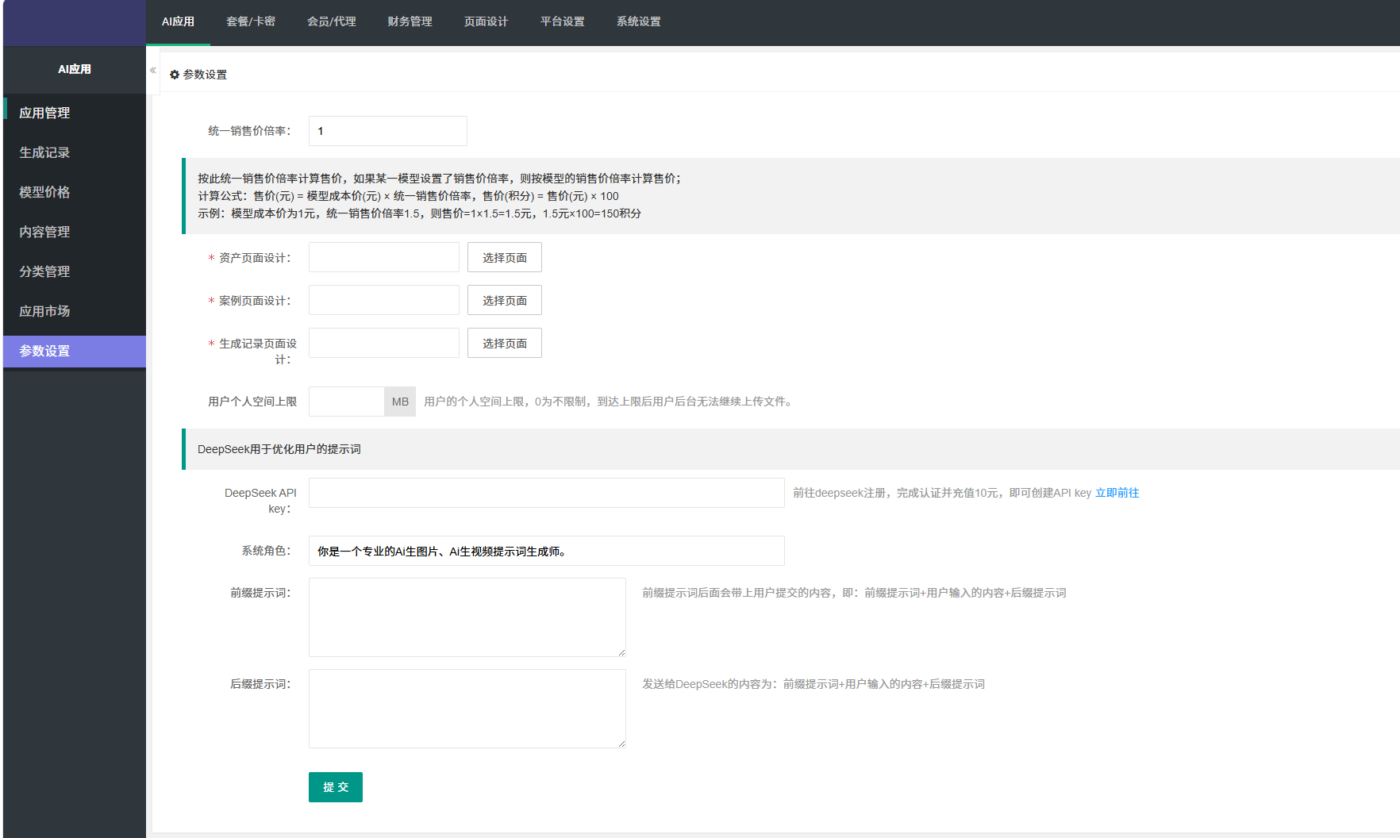
Task: Focus the 前缀提示词 textarea
Action: click(467, 617)
